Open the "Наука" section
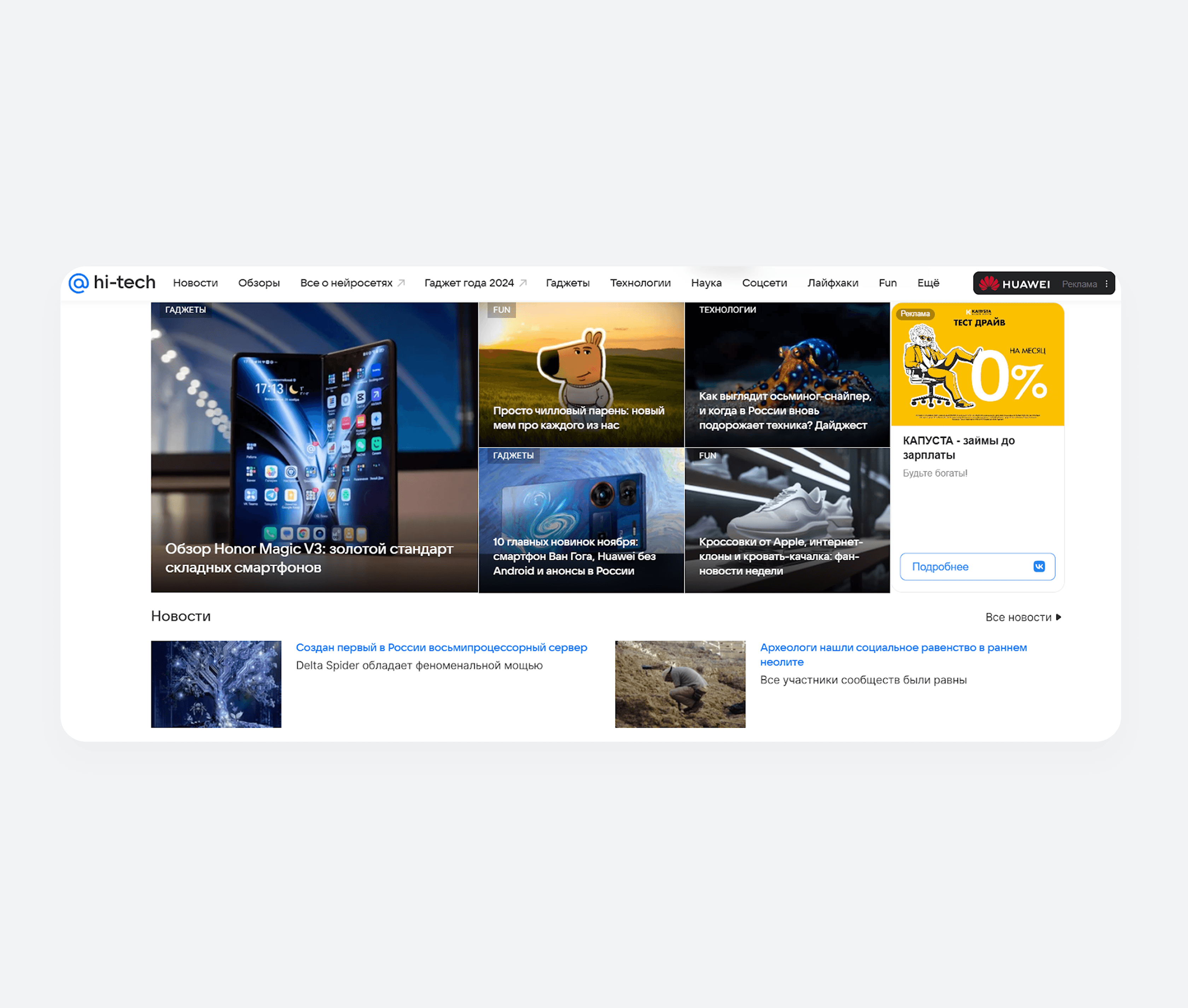 point(706,282)
